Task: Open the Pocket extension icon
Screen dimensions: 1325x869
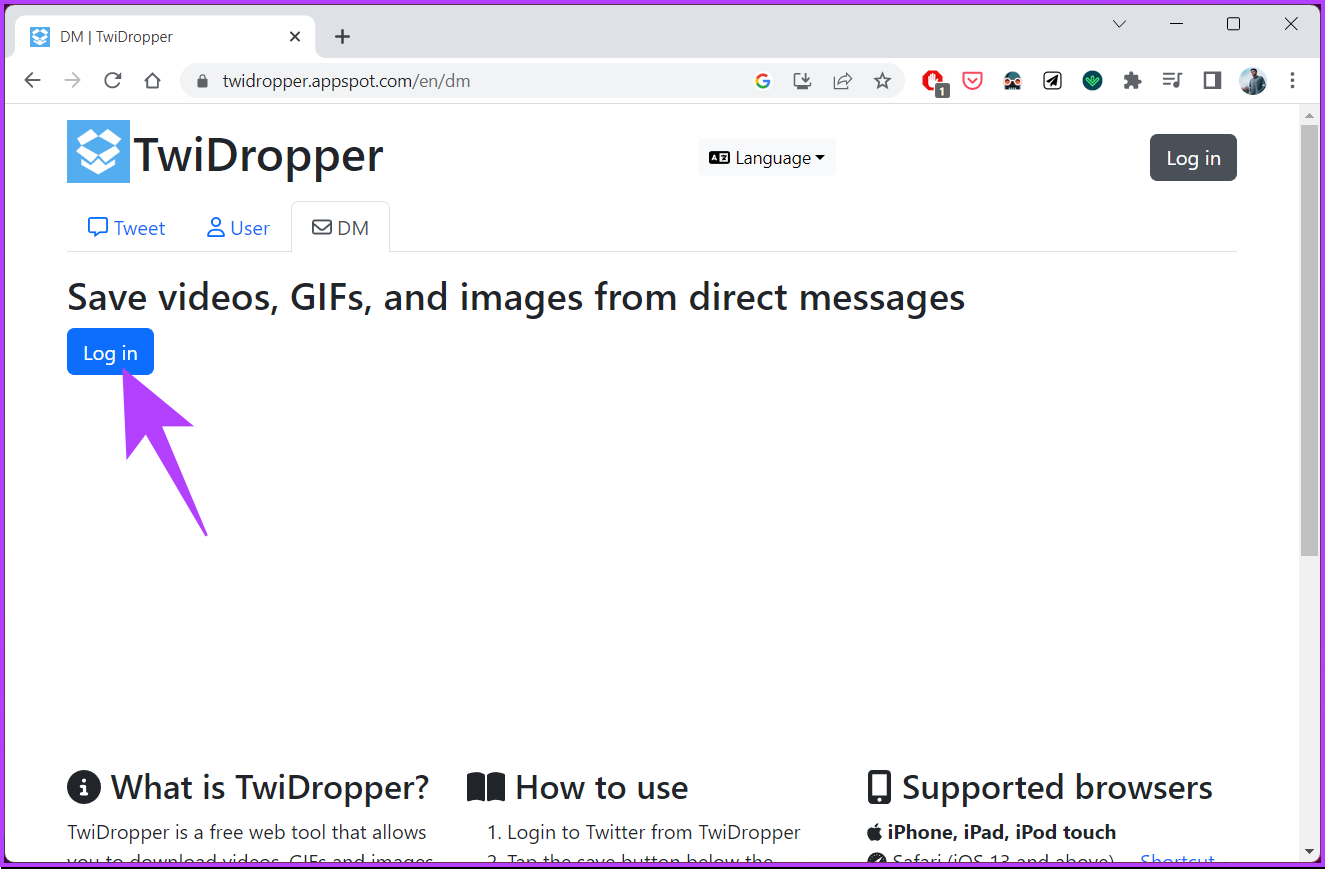Action: click(x=972, y=80)
